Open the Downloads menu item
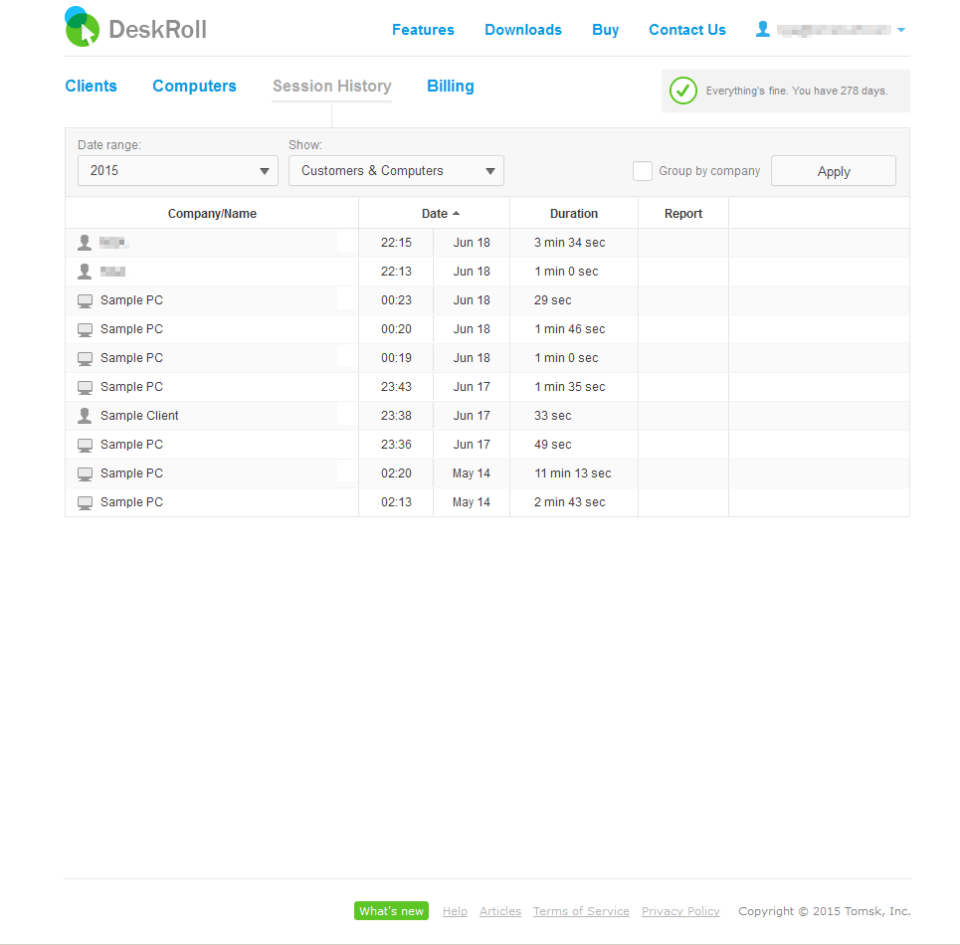Screen dimensions: 960x945 point(523,29)
